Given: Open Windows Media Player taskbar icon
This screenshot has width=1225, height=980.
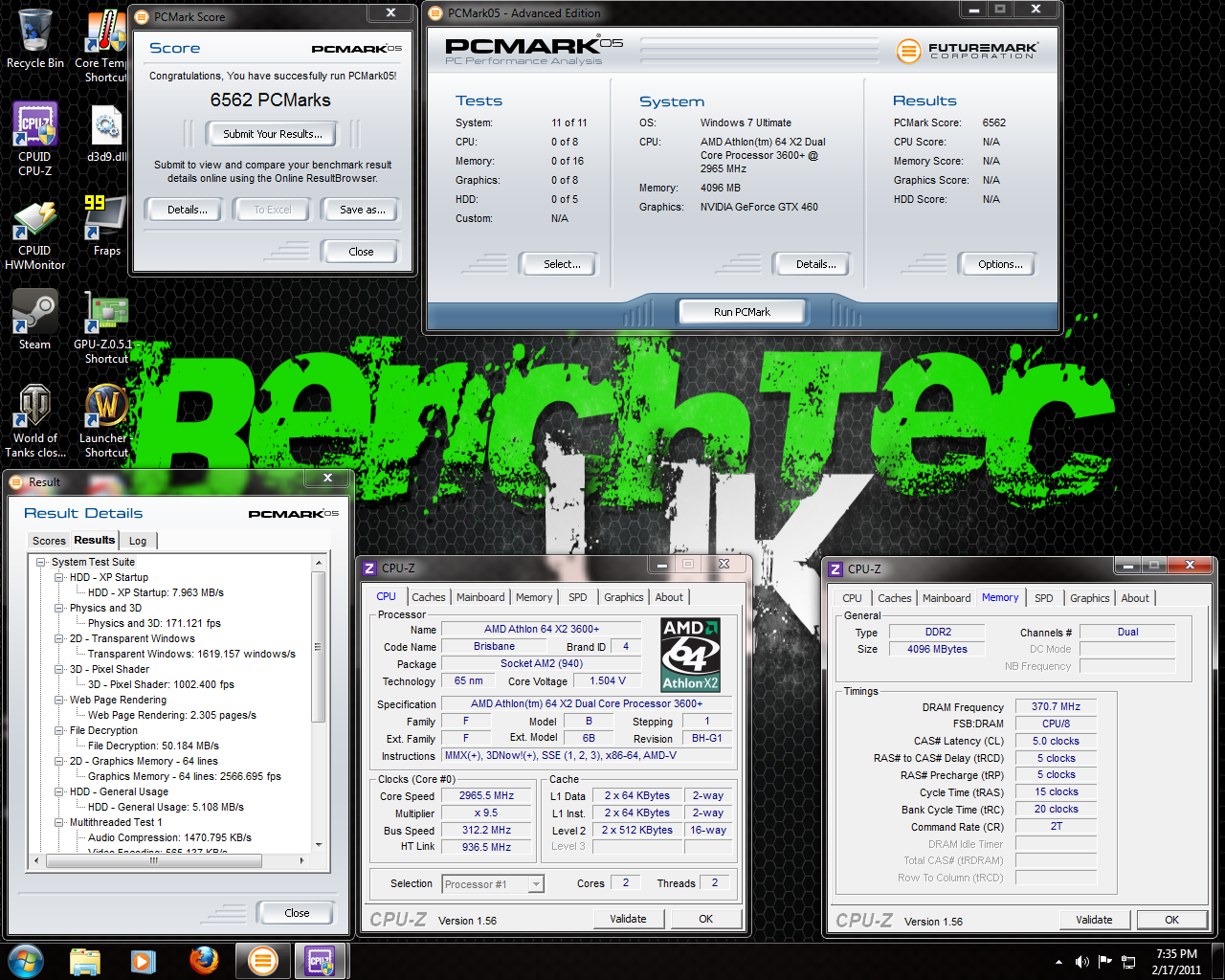Looking at the screenshot, I should coord(144,961).
